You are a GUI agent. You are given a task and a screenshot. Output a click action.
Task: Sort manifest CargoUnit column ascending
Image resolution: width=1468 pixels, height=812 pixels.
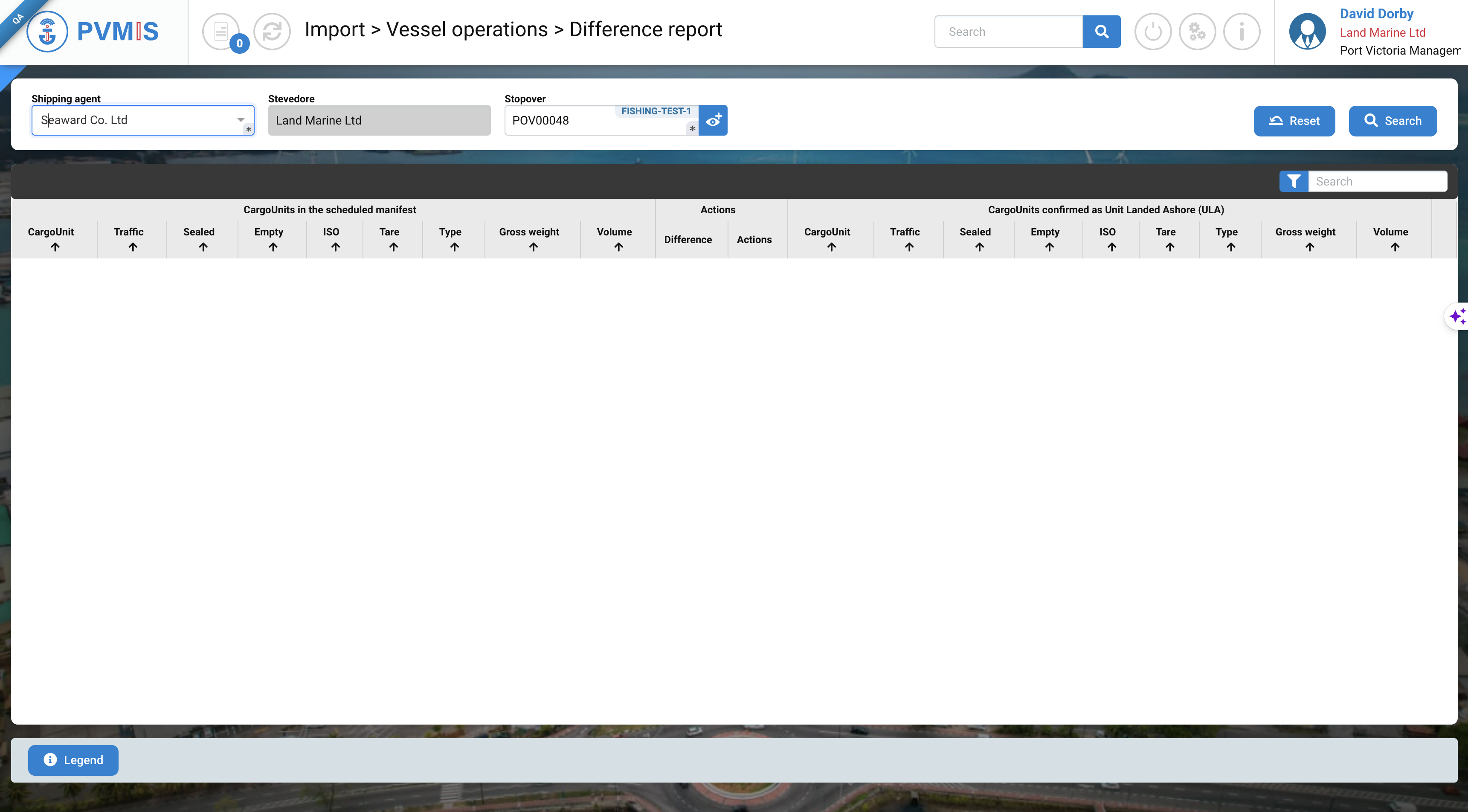pos(55,247)
